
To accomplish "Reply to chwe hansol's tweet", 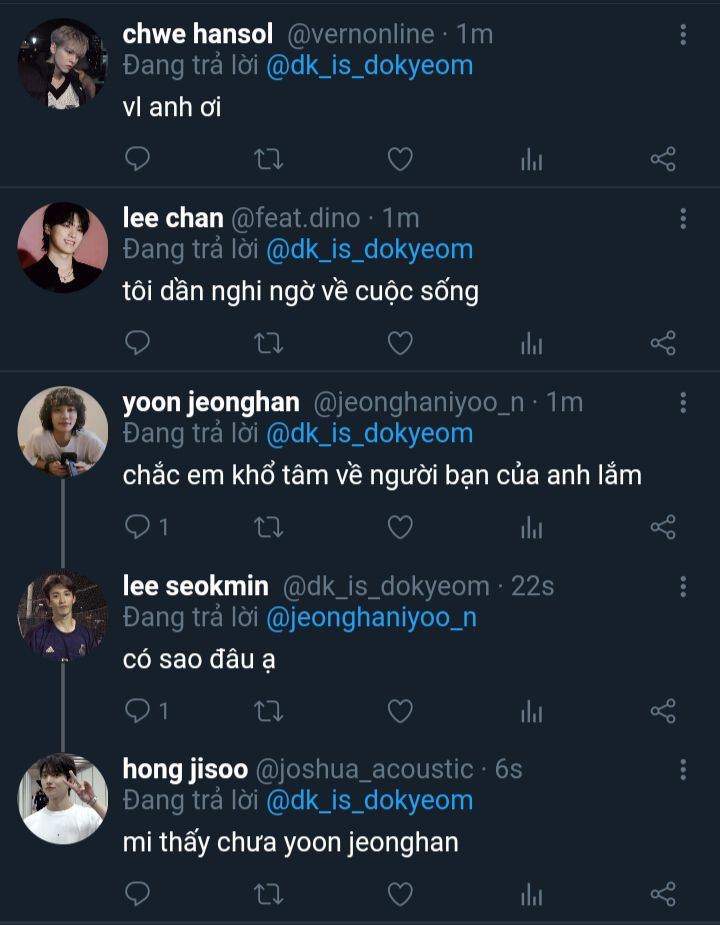I will [x=137, y=159].
